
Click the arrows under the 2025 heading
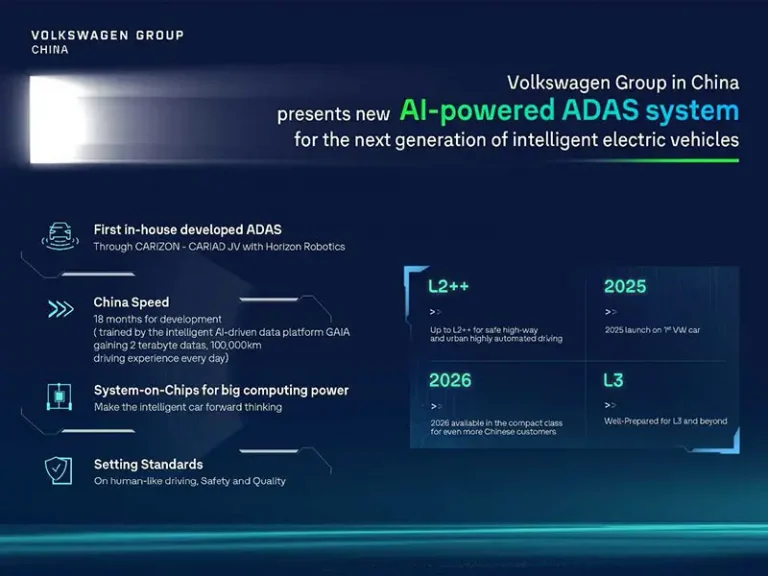(611, 312)
